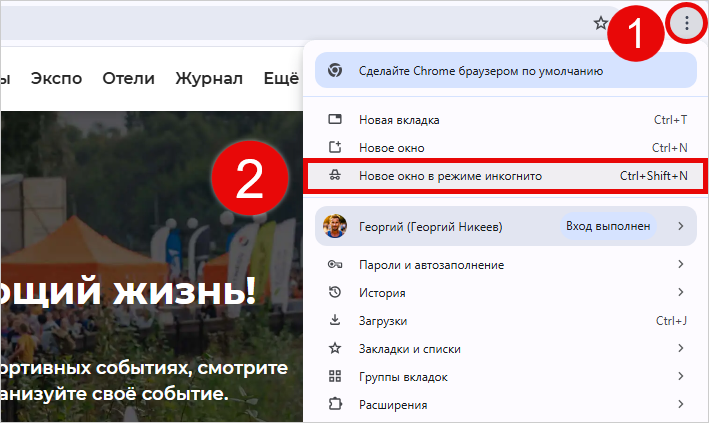Viewport: 709px width, 423px height.
Task: Click the Ctrl+J shortcut label
Action: [x=671, y=321]
